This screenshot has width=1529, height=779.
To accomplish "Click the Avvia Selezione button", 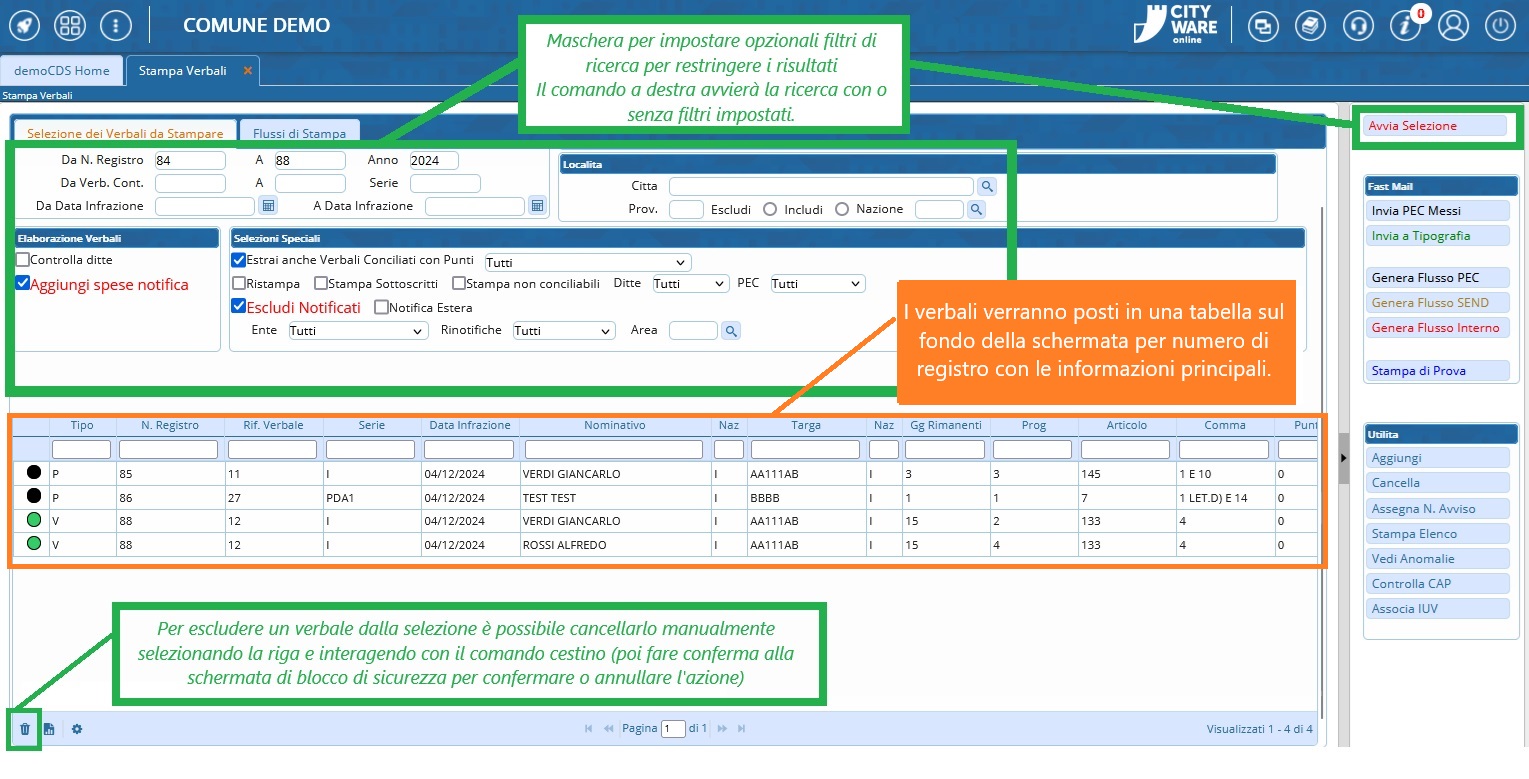I will [x=1435, y=126].
